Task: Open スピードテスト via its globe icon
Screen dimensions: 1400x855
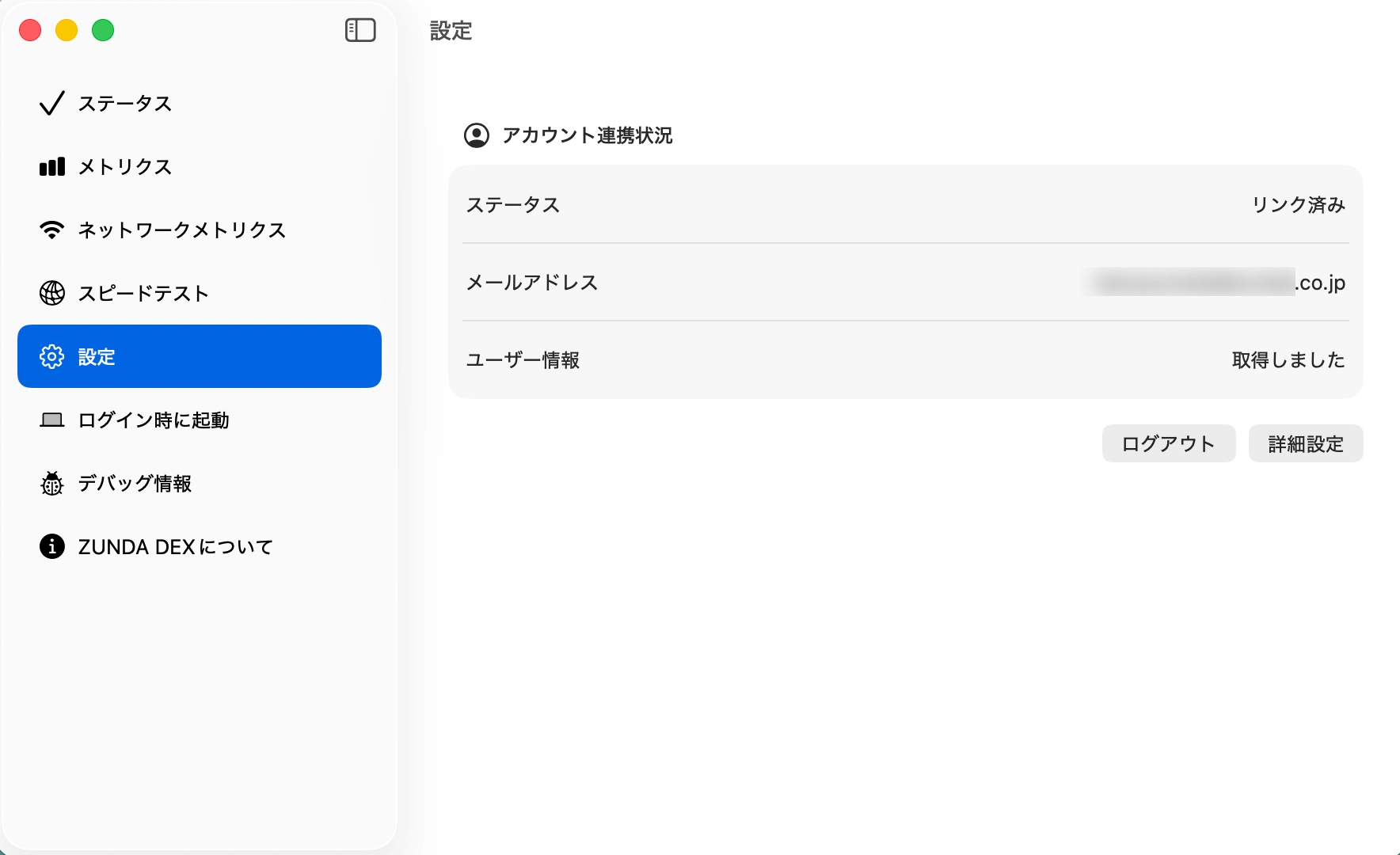Action: coord(52,294)
